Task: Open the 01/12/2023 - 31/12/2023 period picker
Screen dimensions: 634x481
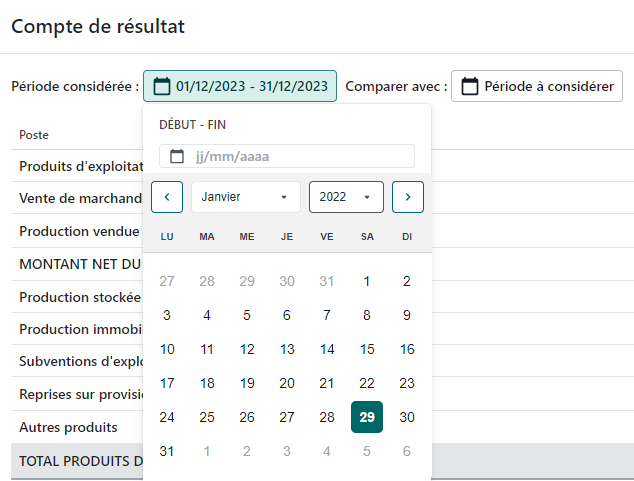Action: [240, 86]
